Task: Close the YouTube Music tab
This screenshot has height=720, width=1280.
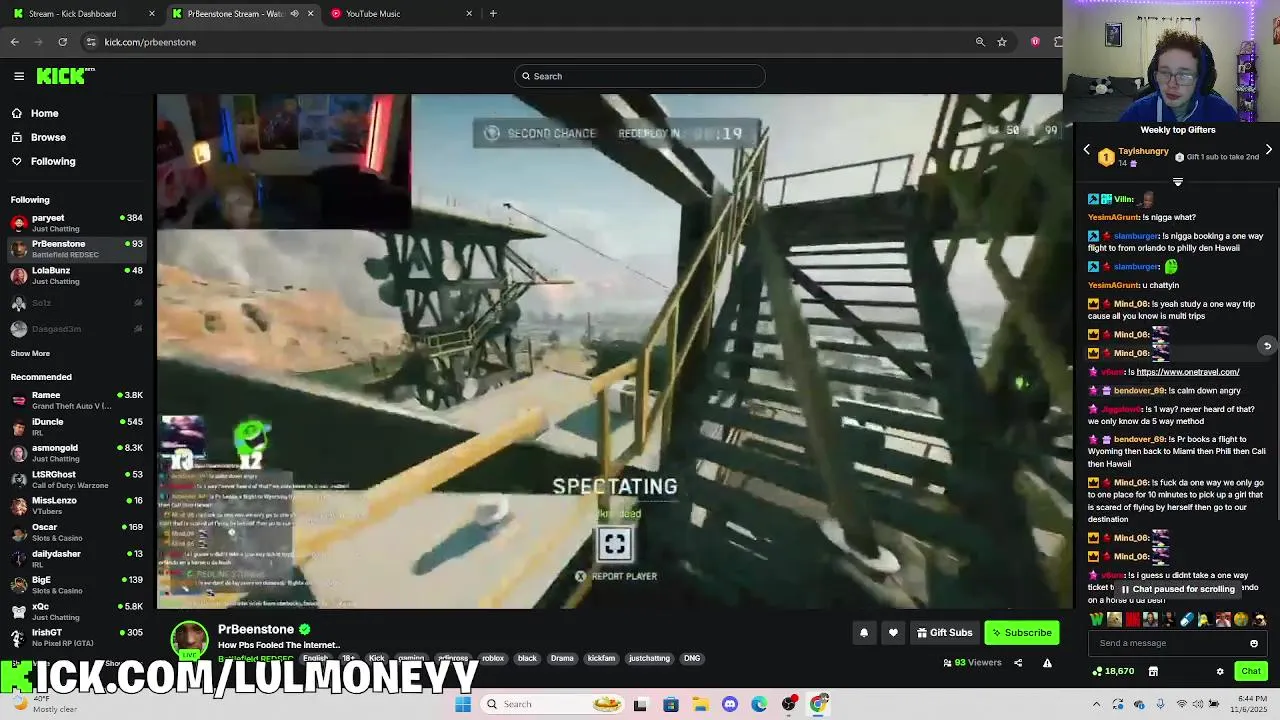Action: tap(469, 14)
